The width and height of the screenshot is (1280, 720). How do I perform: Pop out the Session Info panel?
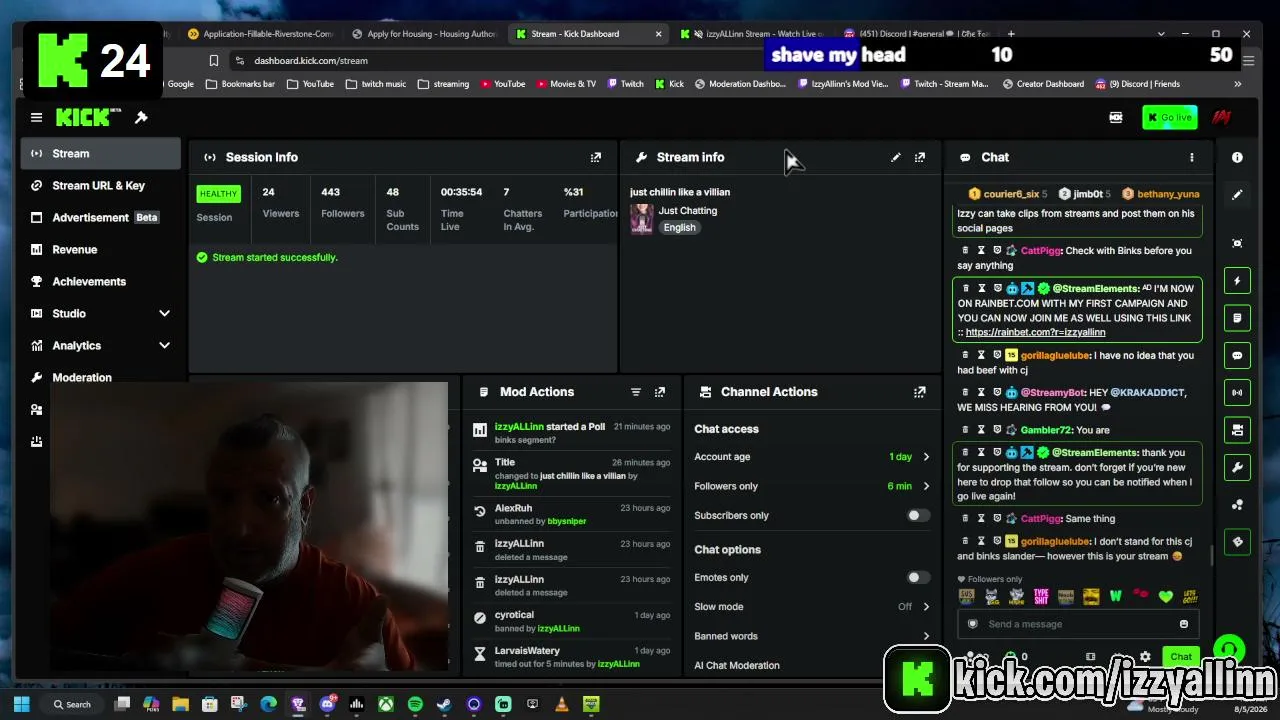coord(596,157)
